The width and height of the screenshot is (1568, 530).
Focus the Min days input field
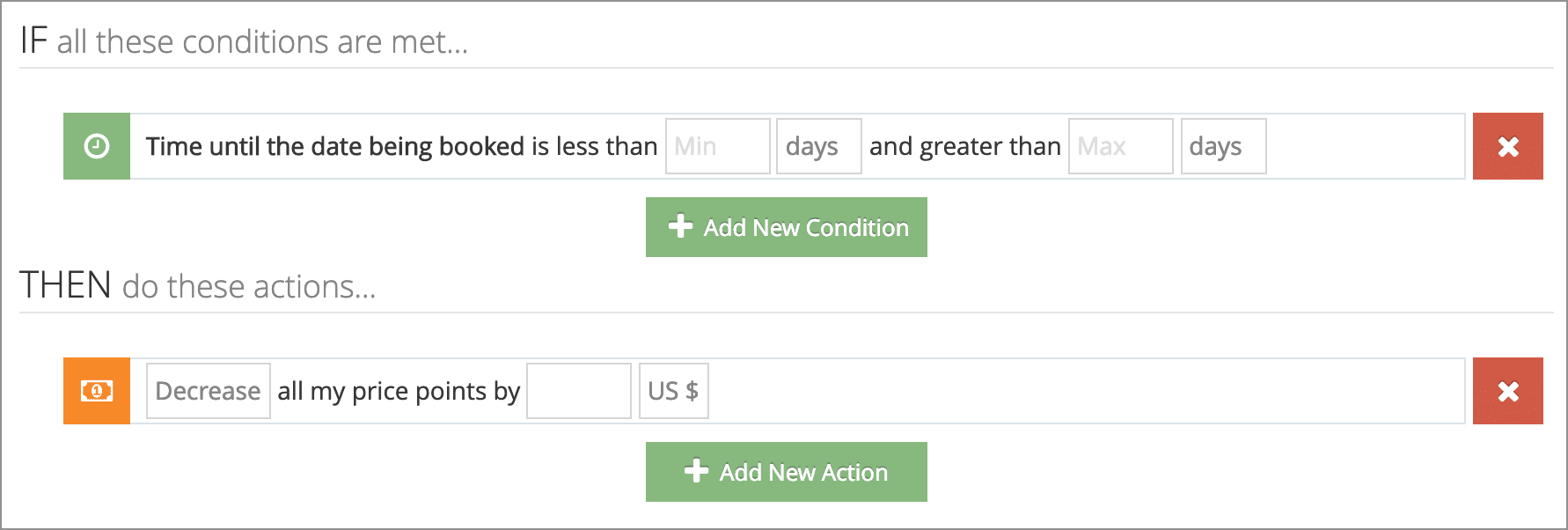pyautogui.click(x=718, y=146)
